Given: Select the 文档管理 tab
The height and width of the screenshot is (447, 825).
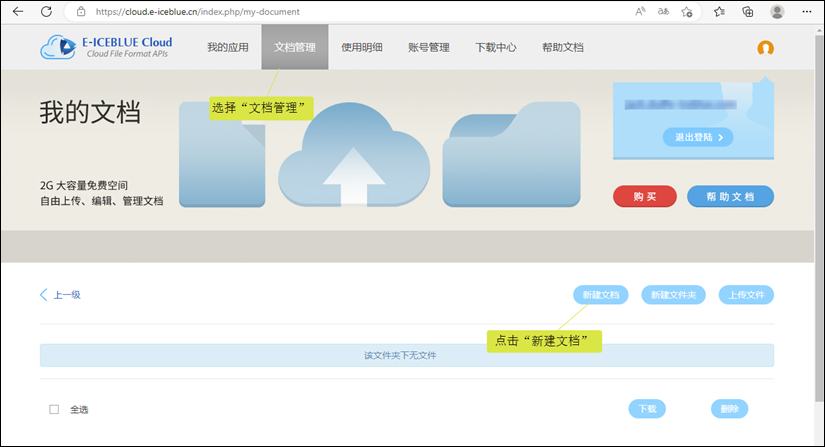Looking at the screenshot, I should pyautogui.click(x=295, y=47).
